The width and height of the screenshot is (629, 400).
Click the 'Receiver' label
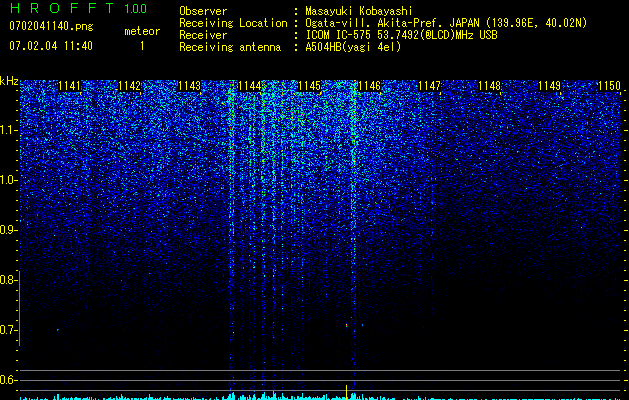203,35
